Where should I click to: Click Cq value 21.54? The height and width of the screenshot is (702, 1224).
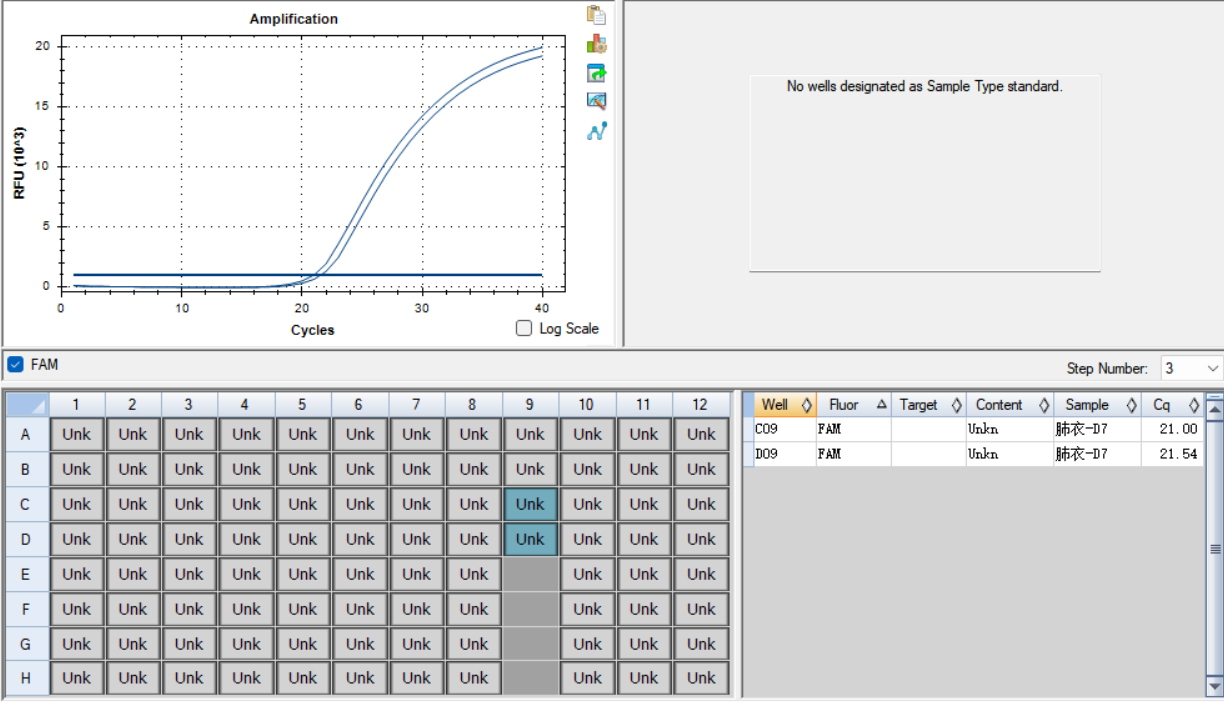pyautogui.click(x=1172, y=454)
